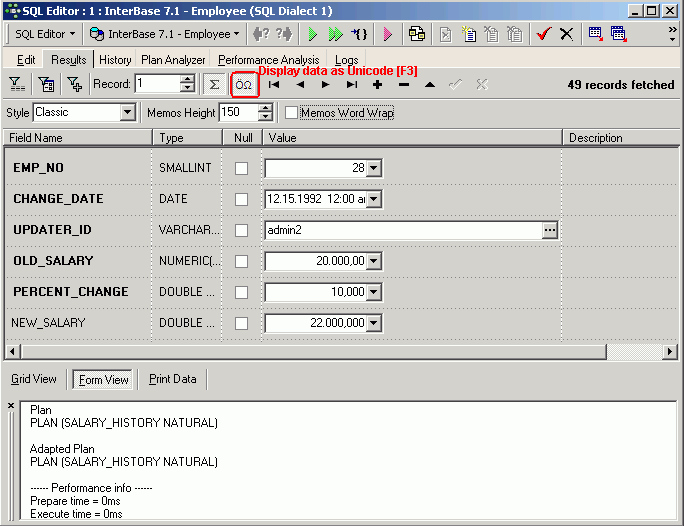Click the funnel with table filter icon
The width and height of the screenshot is (684, 526).
(x=46, y=84)
